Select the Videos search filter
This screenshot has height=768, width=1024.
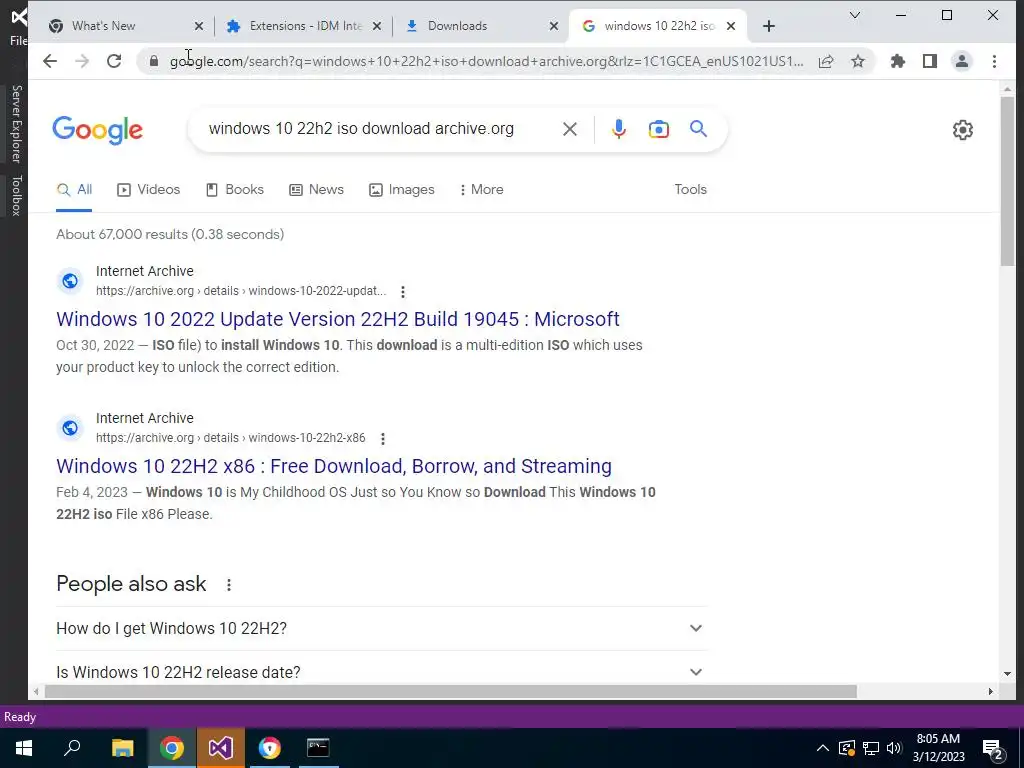(148, 190)
